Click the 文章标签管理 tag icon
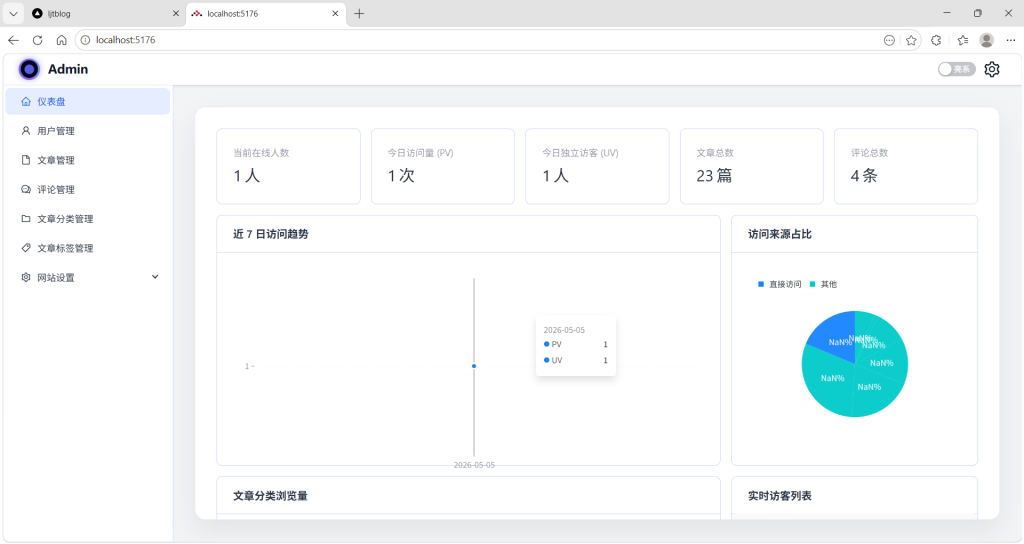Screen dimensions: 1024x544 25,248
